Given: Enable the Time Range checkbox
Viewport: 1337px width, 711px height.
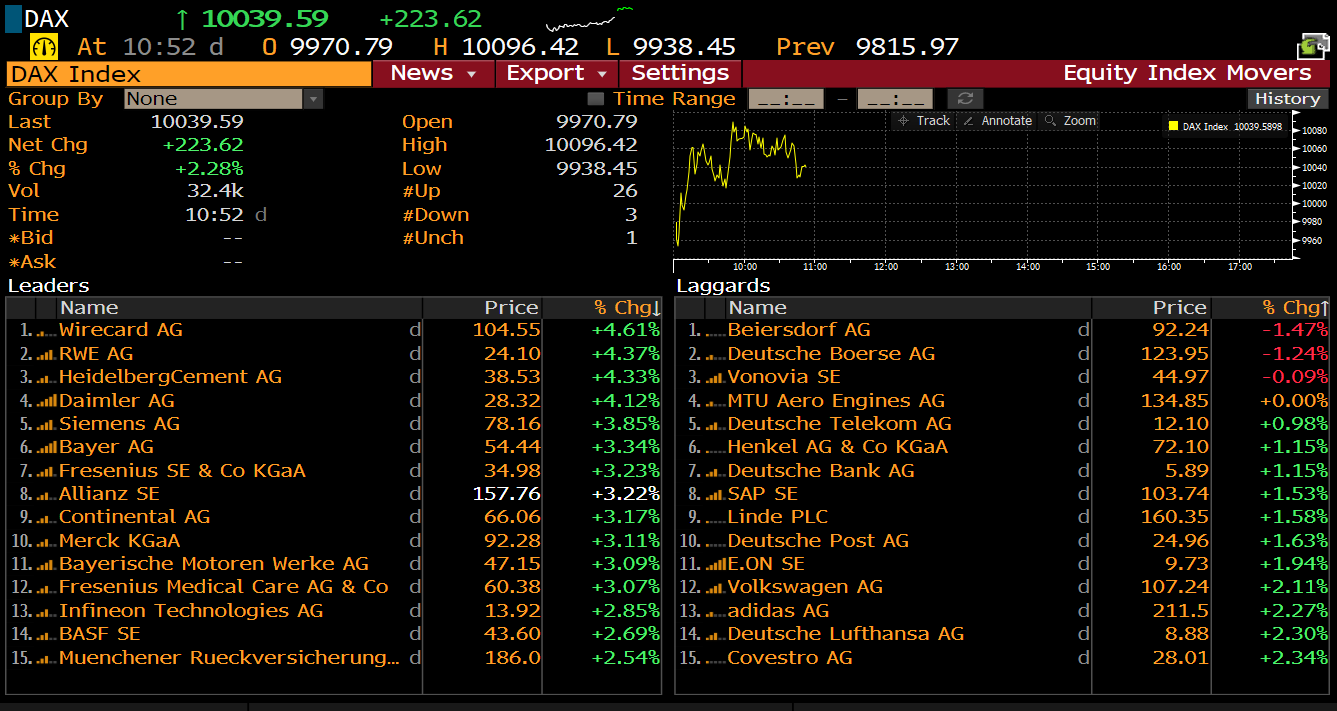Looking at the screenshot, I should tap(596, 98).
